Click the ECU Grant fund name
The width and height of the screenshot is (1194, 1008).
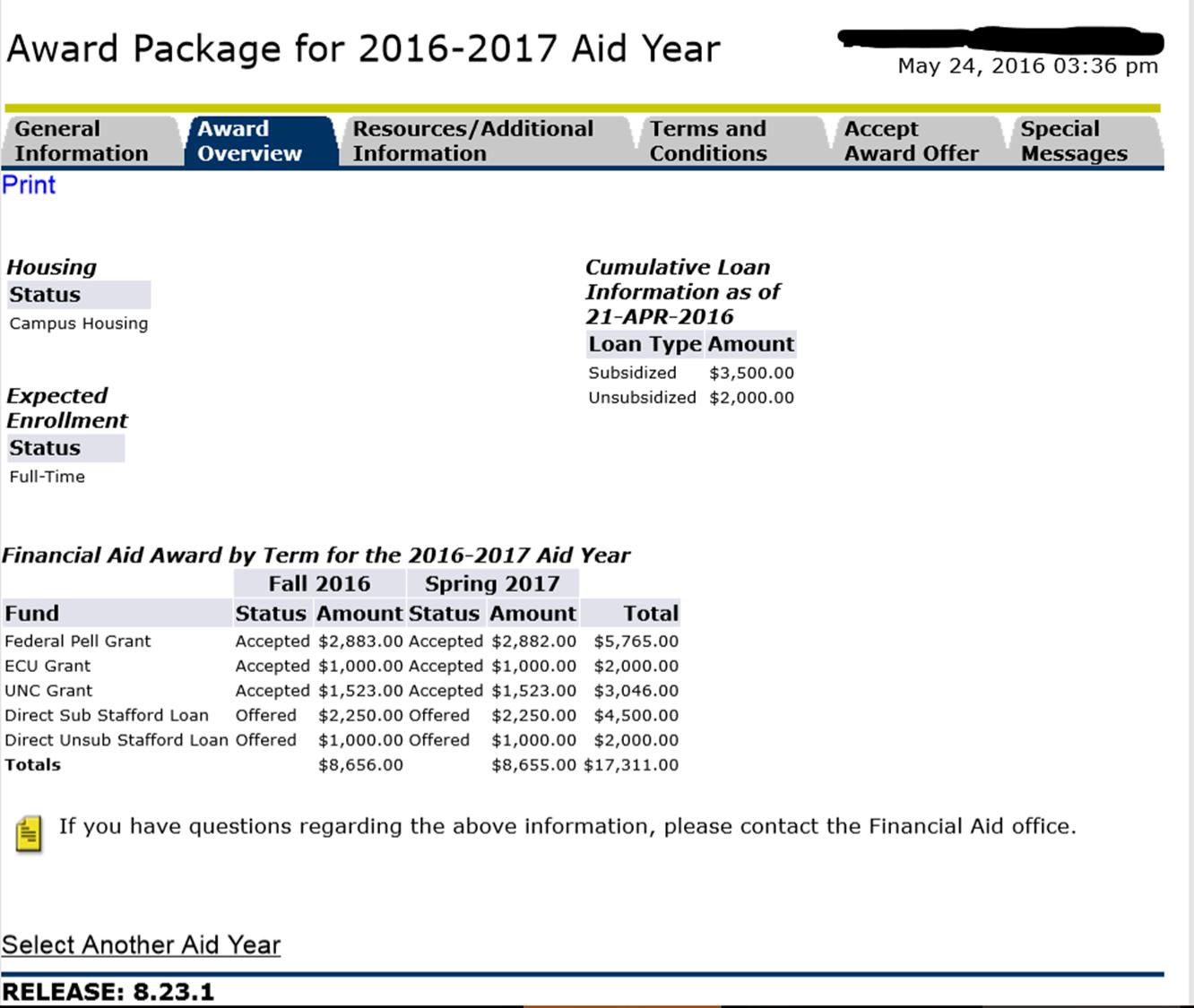point(48,667)
